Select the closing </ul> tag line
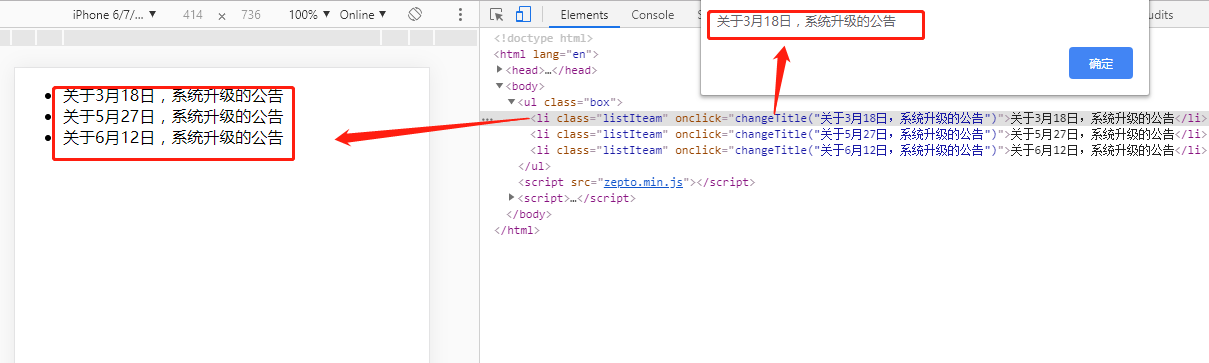 pos(535,166)
